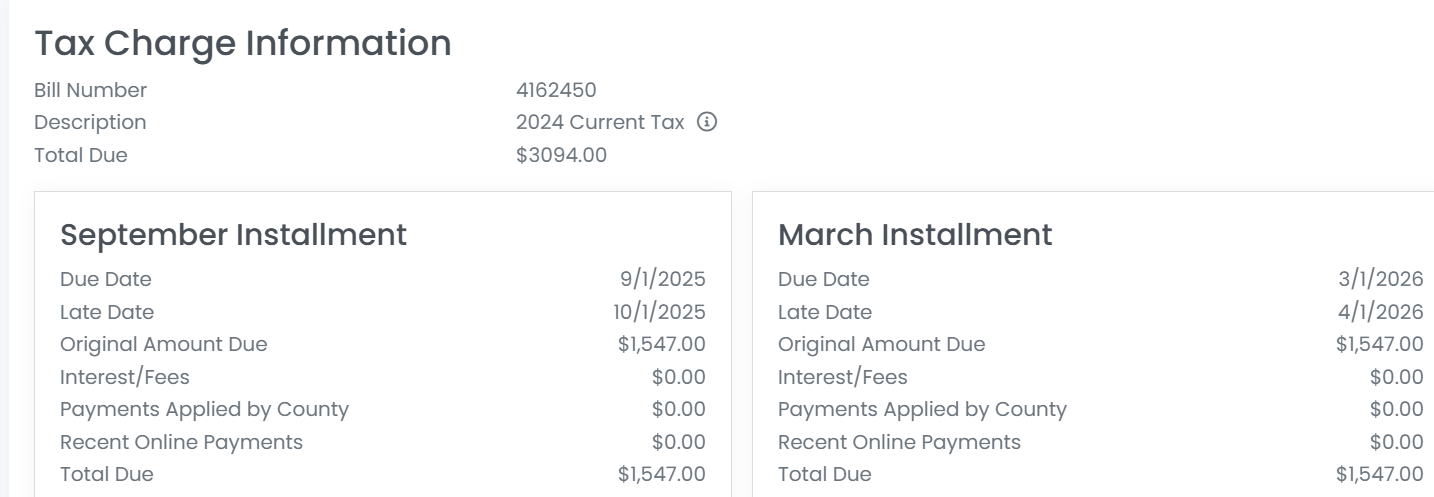1434x497 pixels.
Task: Click the March Installment heading
Action: 915,235
